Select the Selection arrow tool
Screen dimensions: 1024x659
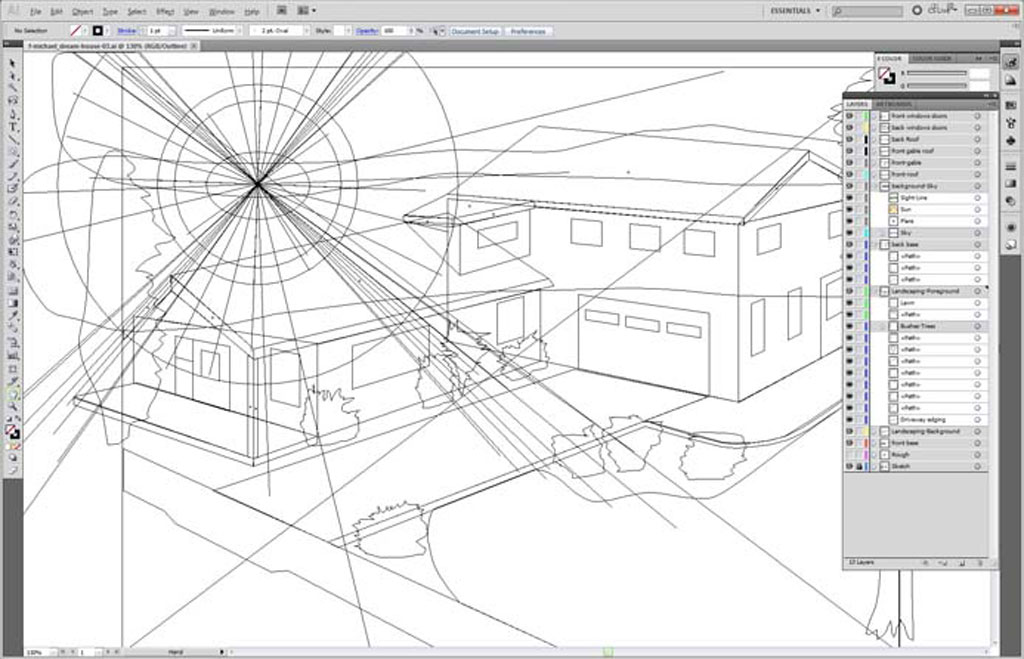pos(12,63)
